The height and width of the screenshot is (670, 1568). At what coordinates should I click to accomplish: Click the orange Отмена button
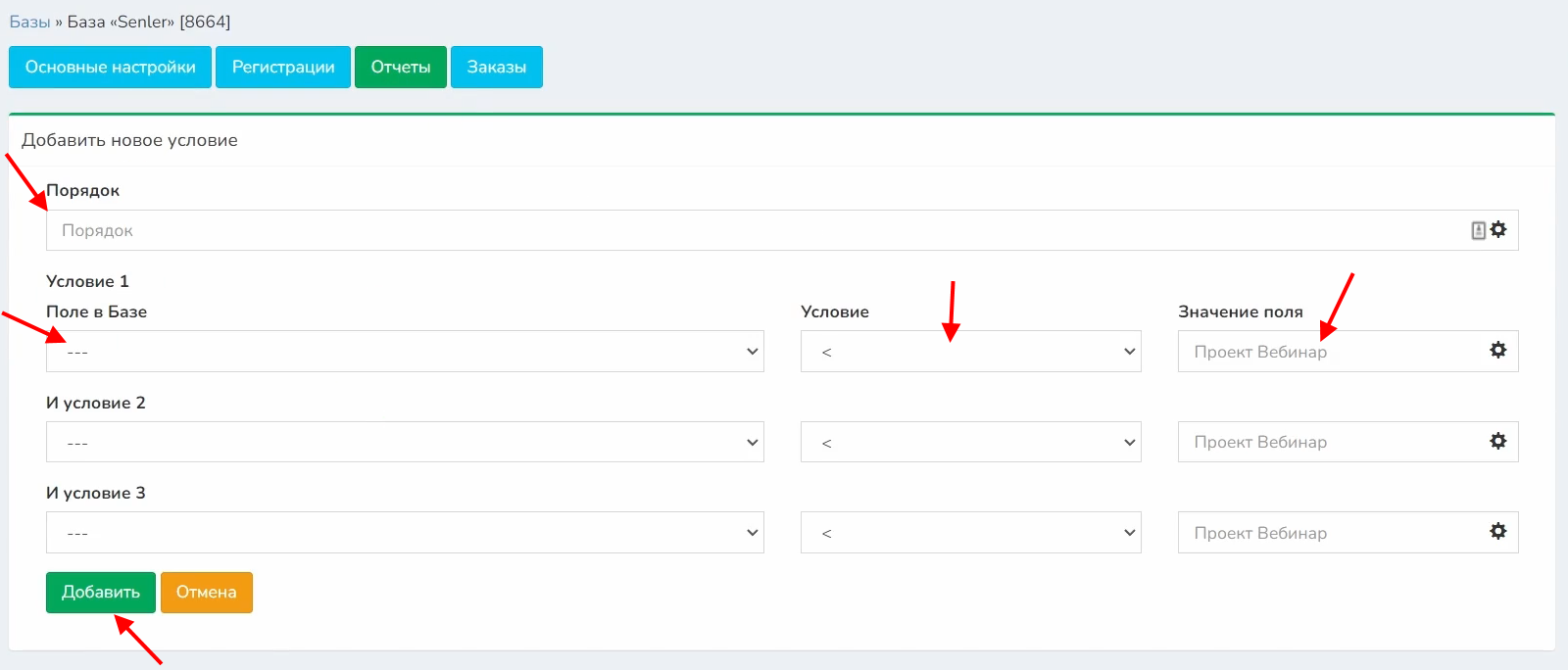point(206,593)
